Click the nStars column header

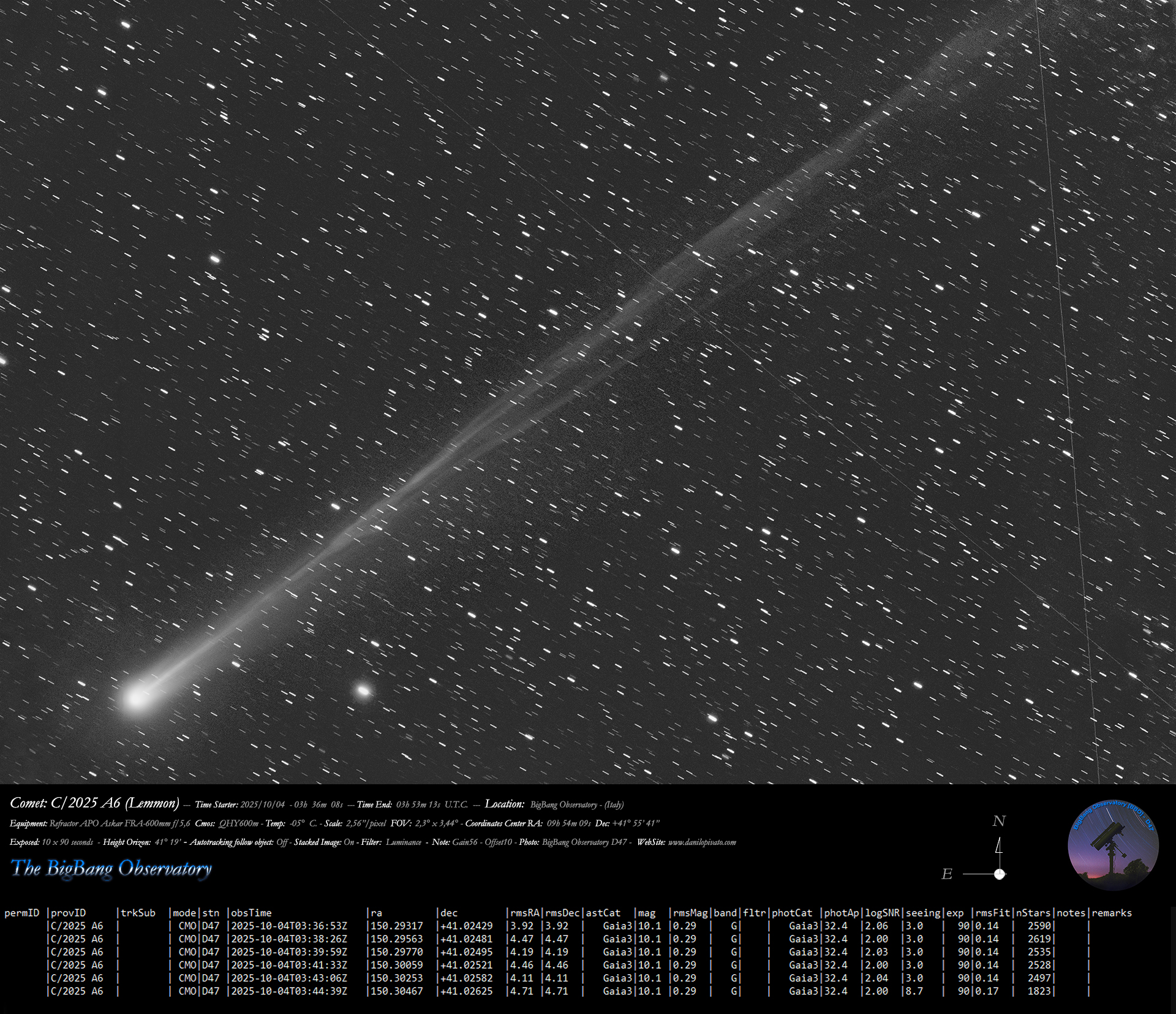(1033, 913)
